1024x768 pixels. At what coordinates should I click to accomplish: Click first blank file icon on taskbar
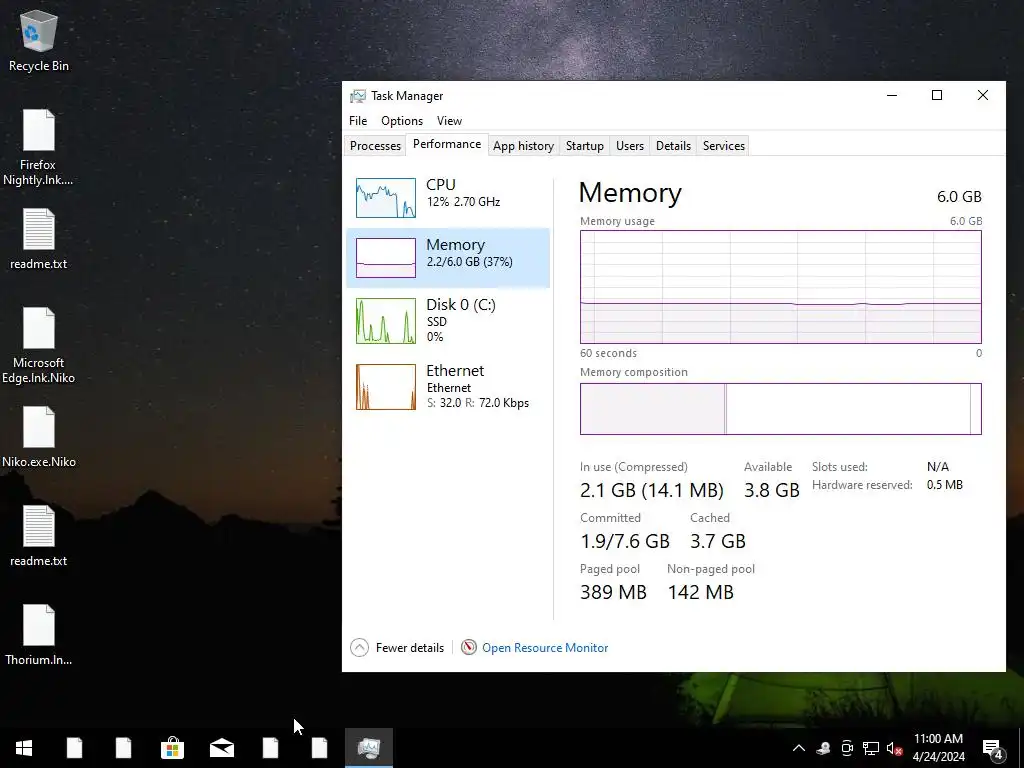point(74,748)
